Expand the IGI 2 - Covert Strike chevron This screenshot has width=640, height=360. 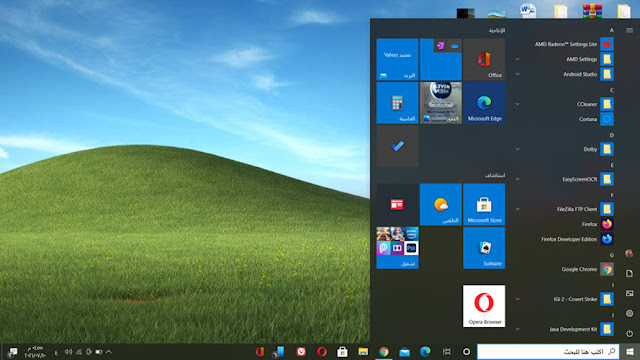[518, 299]
